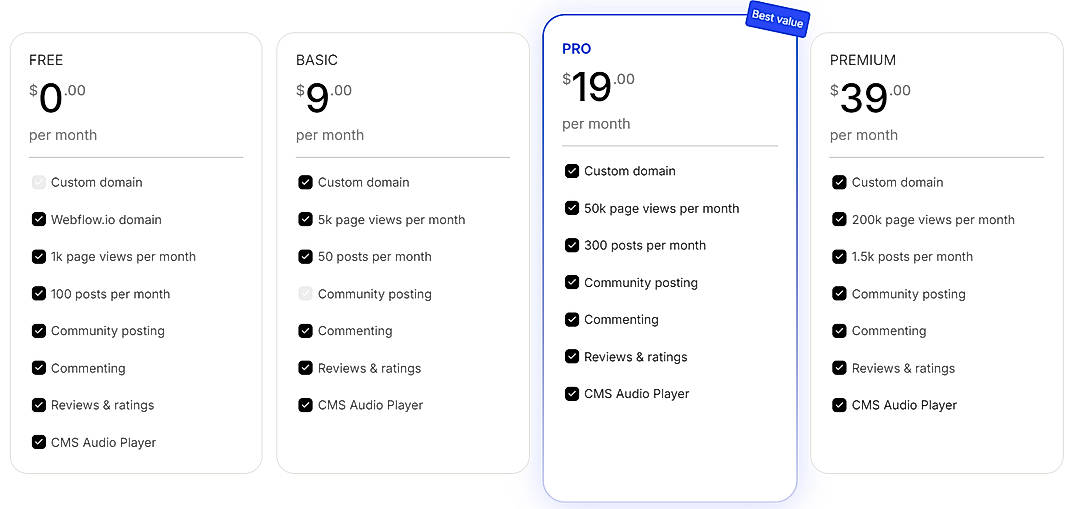Click Community posting label in BASIC plan
1070x509 pixels.
375,294
